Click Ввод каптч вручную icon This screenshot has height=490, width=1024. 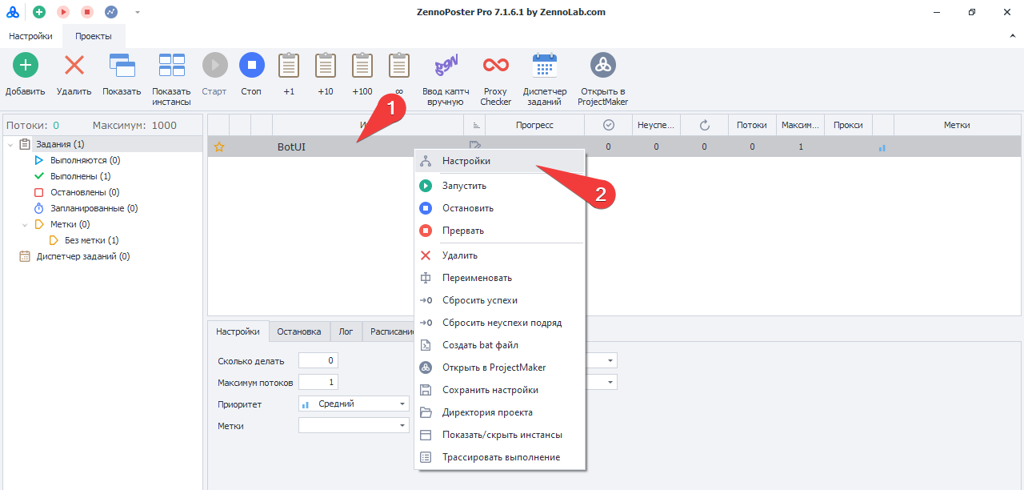click(445, 66)
